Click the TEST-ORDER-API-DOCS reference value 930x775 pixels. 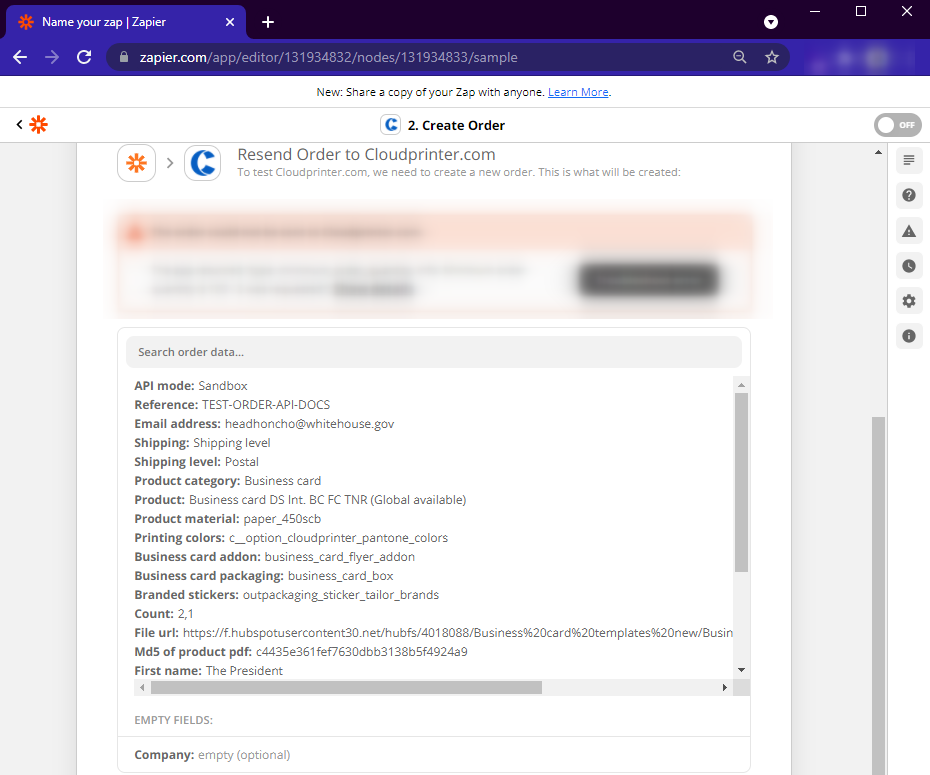[x=266, y=404]
